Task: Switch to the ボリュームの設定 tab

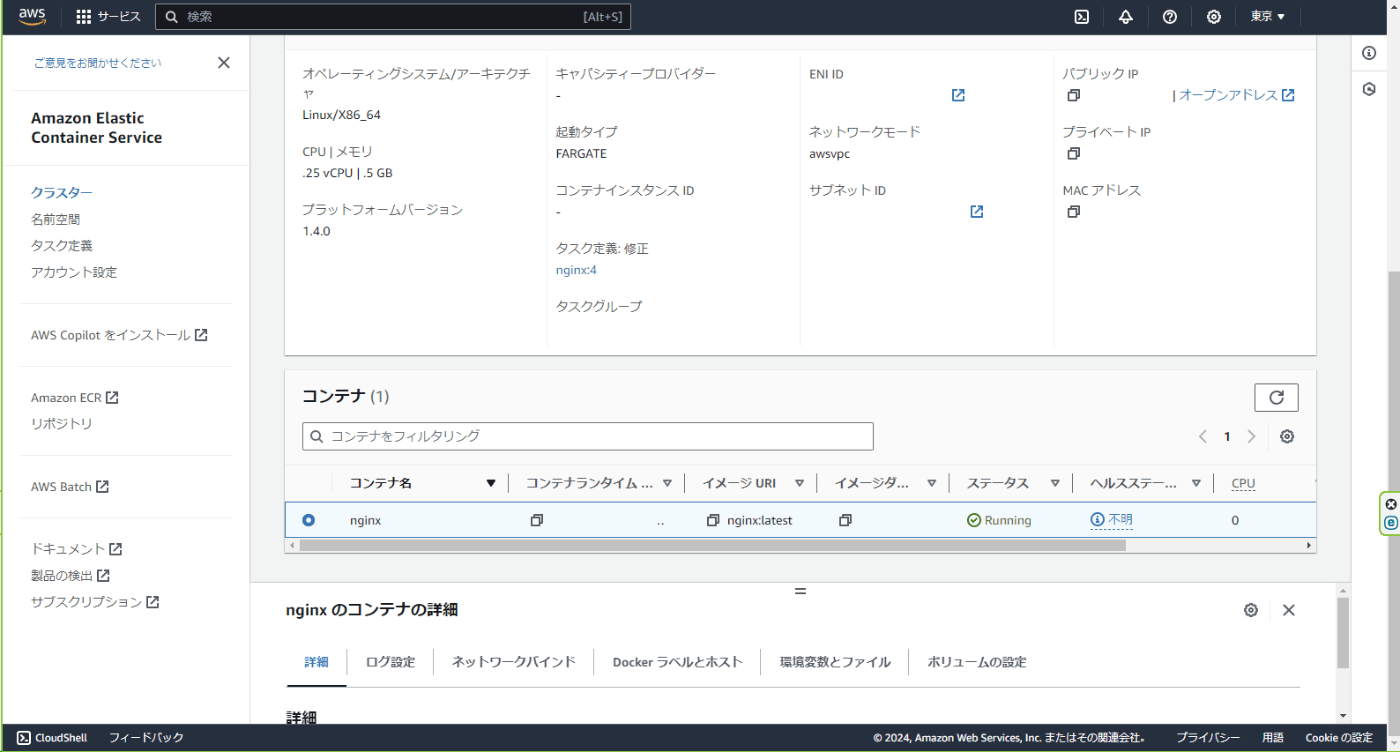Action: pos(976,662)
